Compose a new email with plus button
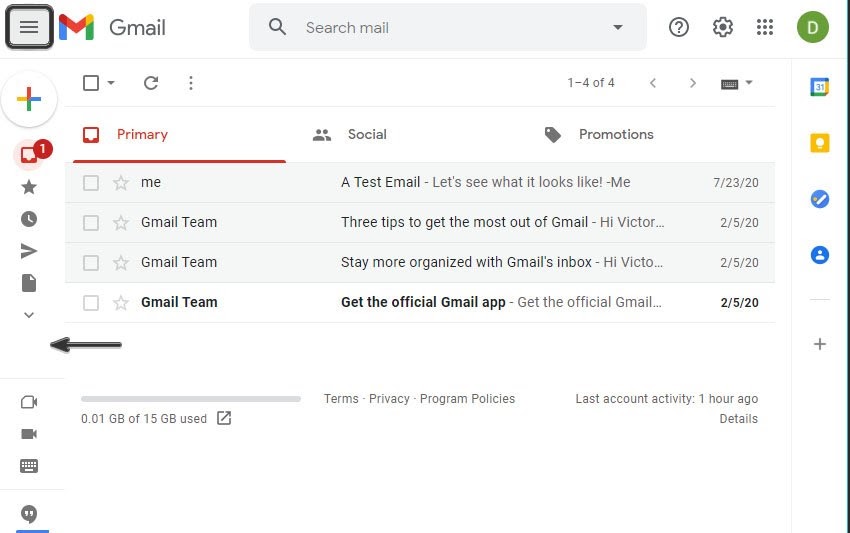Image resolution: width=850 pixels, height=533 pixels. tap(29, 99)
